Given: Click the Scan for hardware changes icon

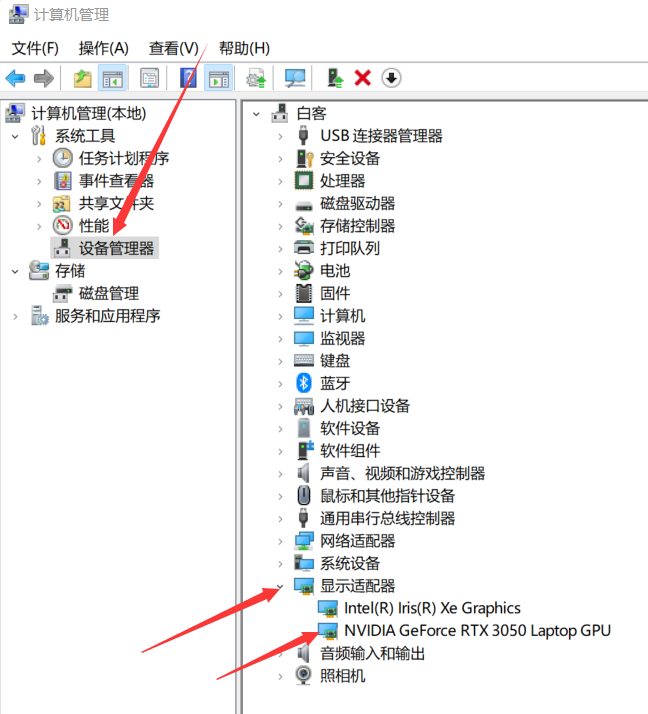Looking at the screenshot, I should coord(295,78).
